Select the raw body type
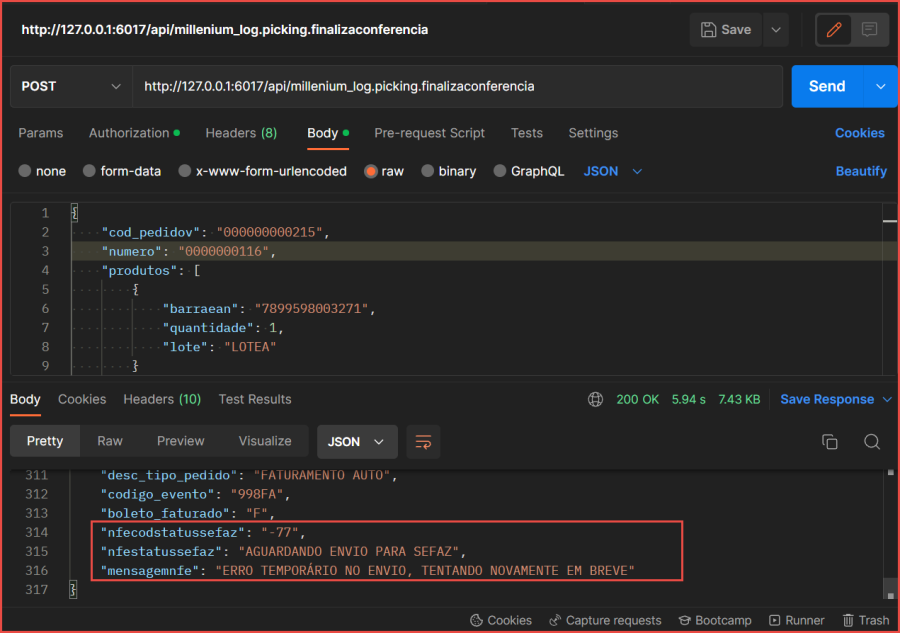Image resolution: width=900 pixels, height=633 pixels. tap(384, 171)
